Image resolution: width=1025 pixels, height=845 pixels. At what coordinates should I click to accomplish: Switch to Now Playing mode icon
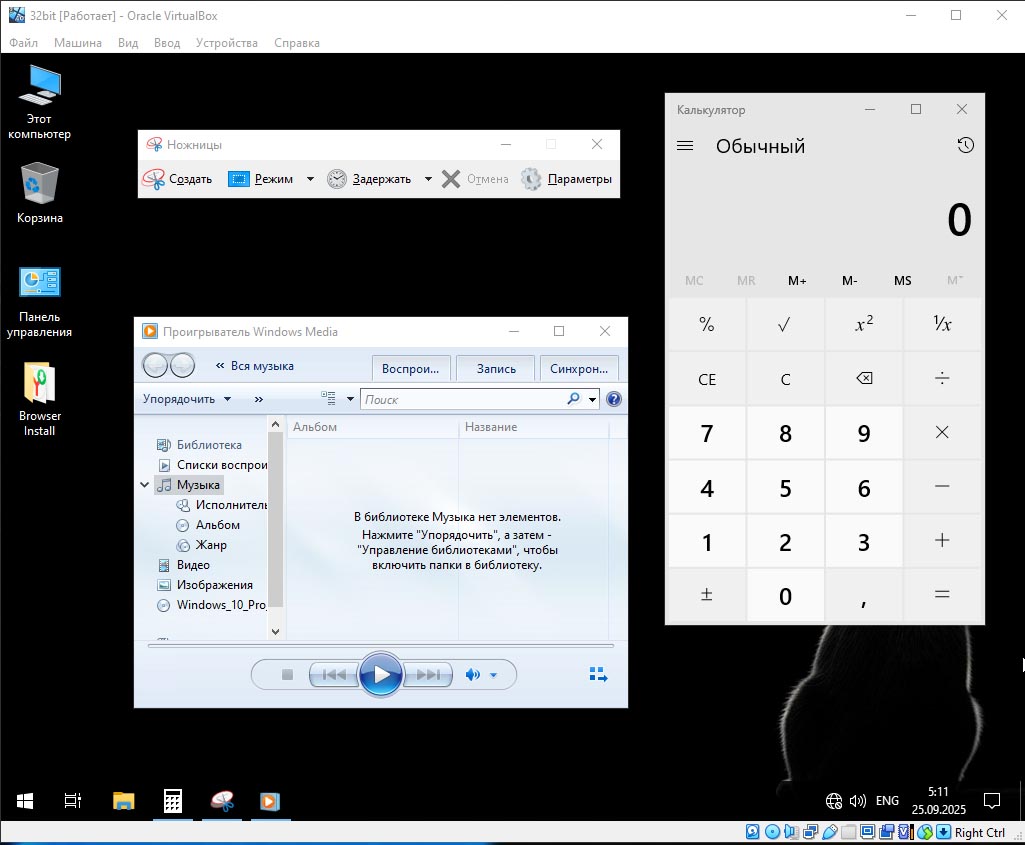click(x=598, y=674)
